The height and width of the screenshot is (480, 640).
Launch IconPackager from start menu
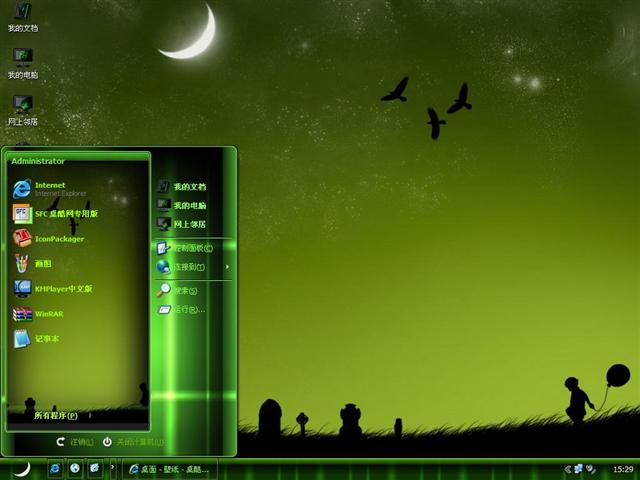coord(48,239)
